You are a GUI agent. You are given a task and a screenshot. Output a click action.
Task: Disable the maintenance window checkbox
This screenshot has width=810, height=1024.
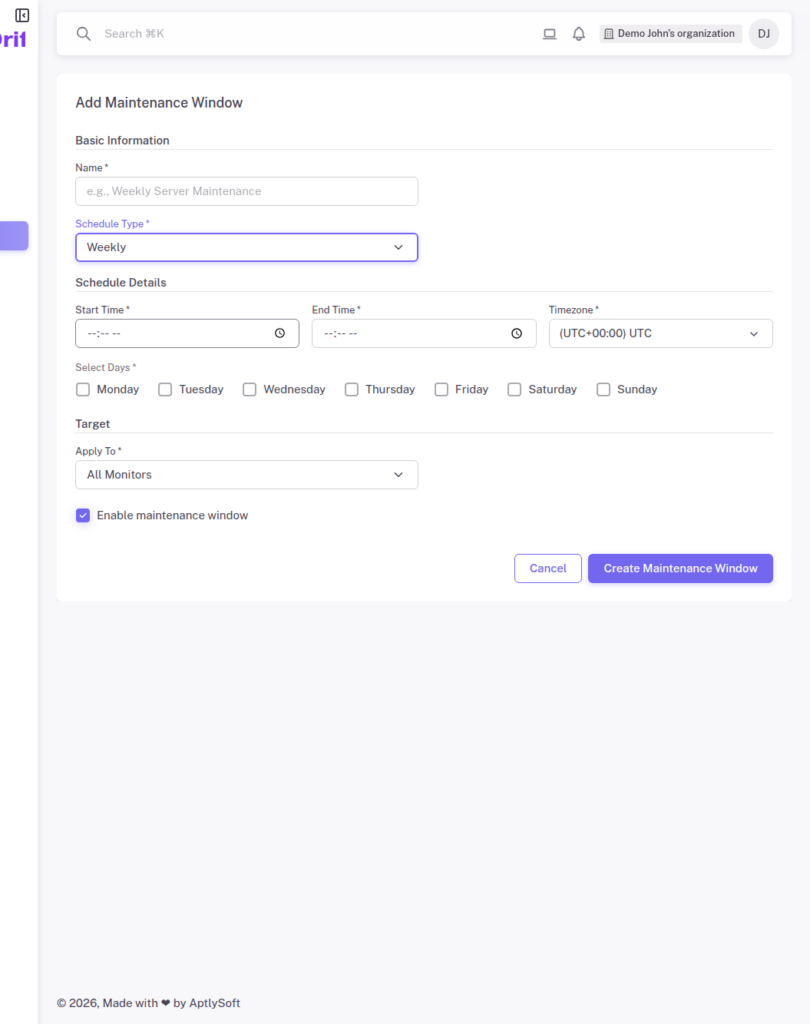[83, 515]
